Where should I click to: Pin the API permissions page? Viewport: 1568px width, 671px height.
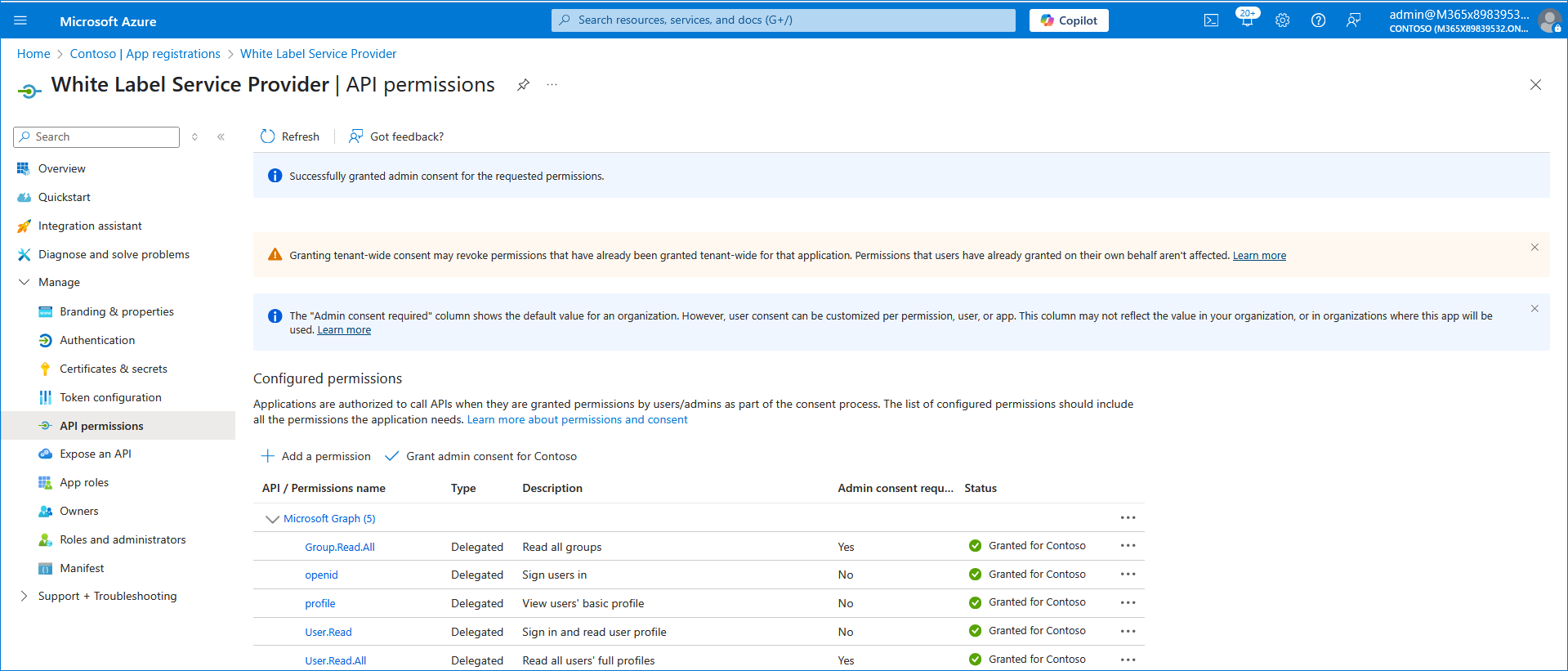523,85
